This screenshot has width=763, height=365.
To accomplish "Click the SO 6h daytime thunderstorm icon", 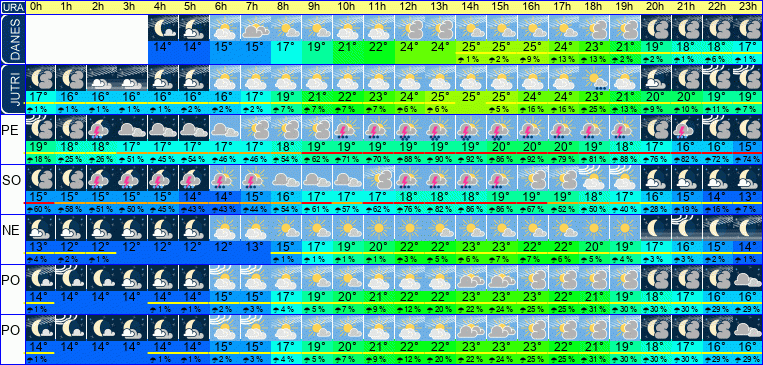I will (x=225, y=178).
